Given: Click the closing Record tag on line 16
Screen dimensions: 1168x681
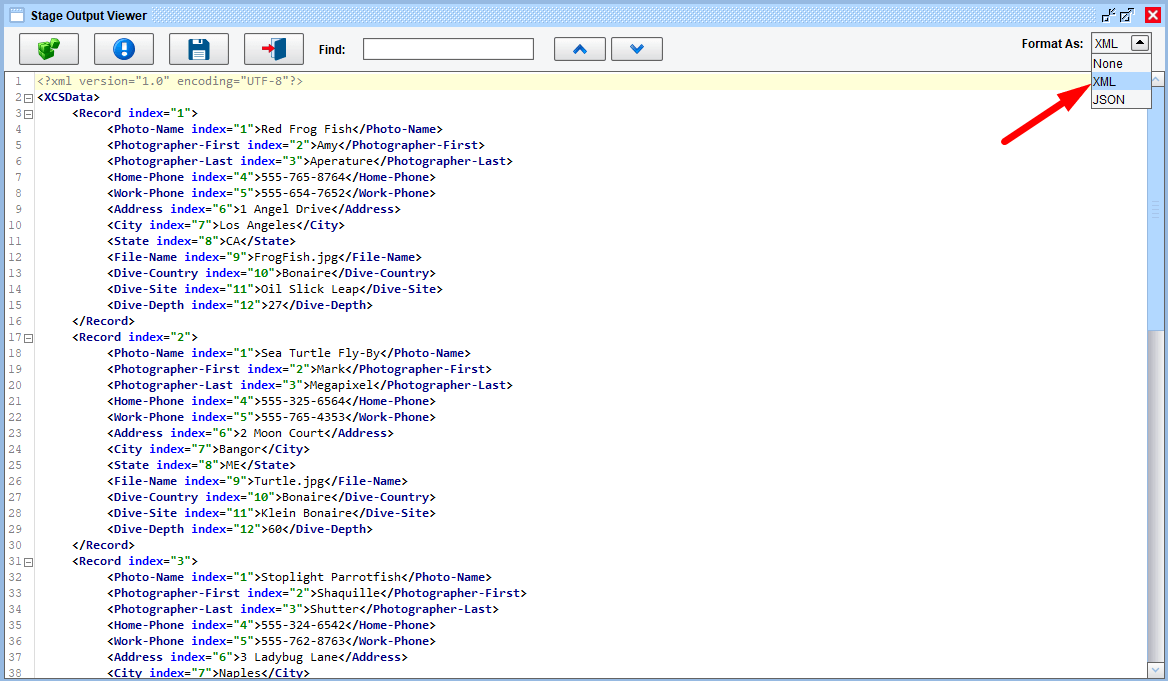Looking at the screenshot, I should tap(104, 321).
